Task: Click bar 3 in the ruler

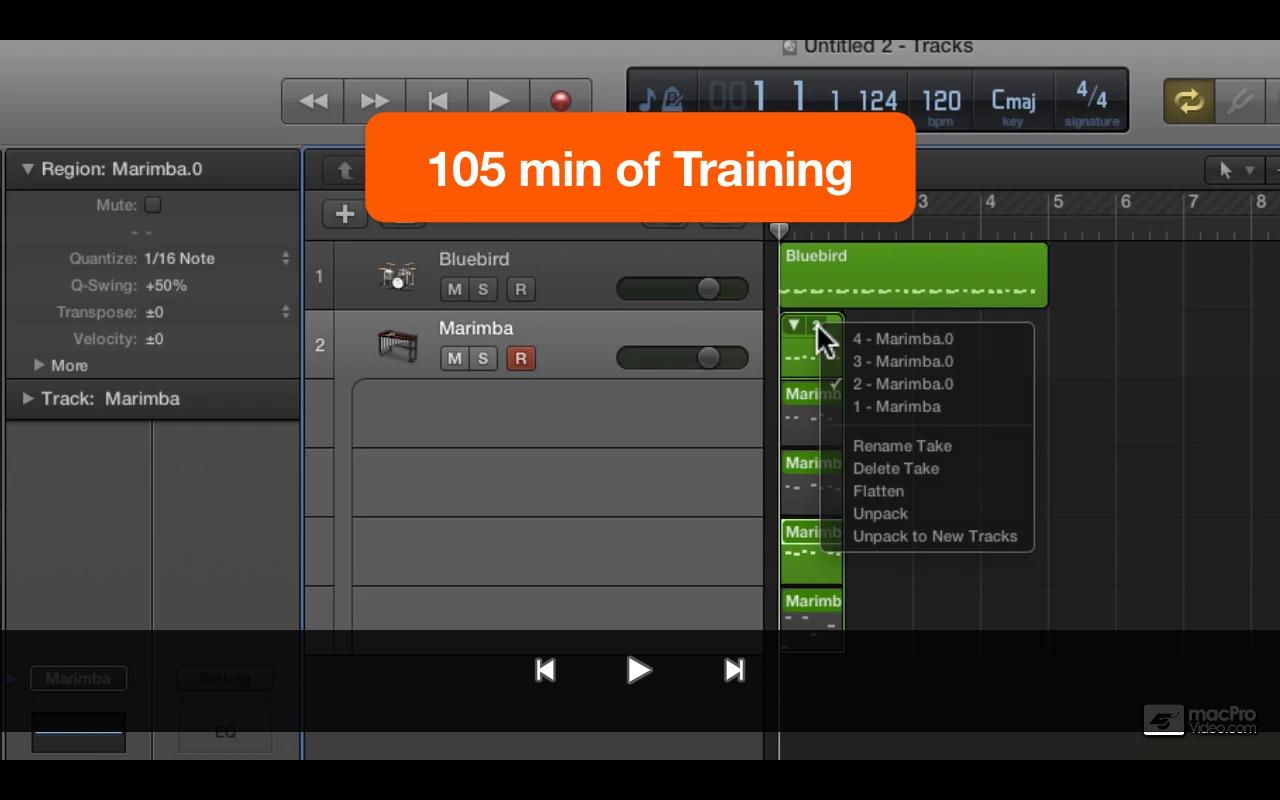Action: pyautogui.click(x=922, y=202)
